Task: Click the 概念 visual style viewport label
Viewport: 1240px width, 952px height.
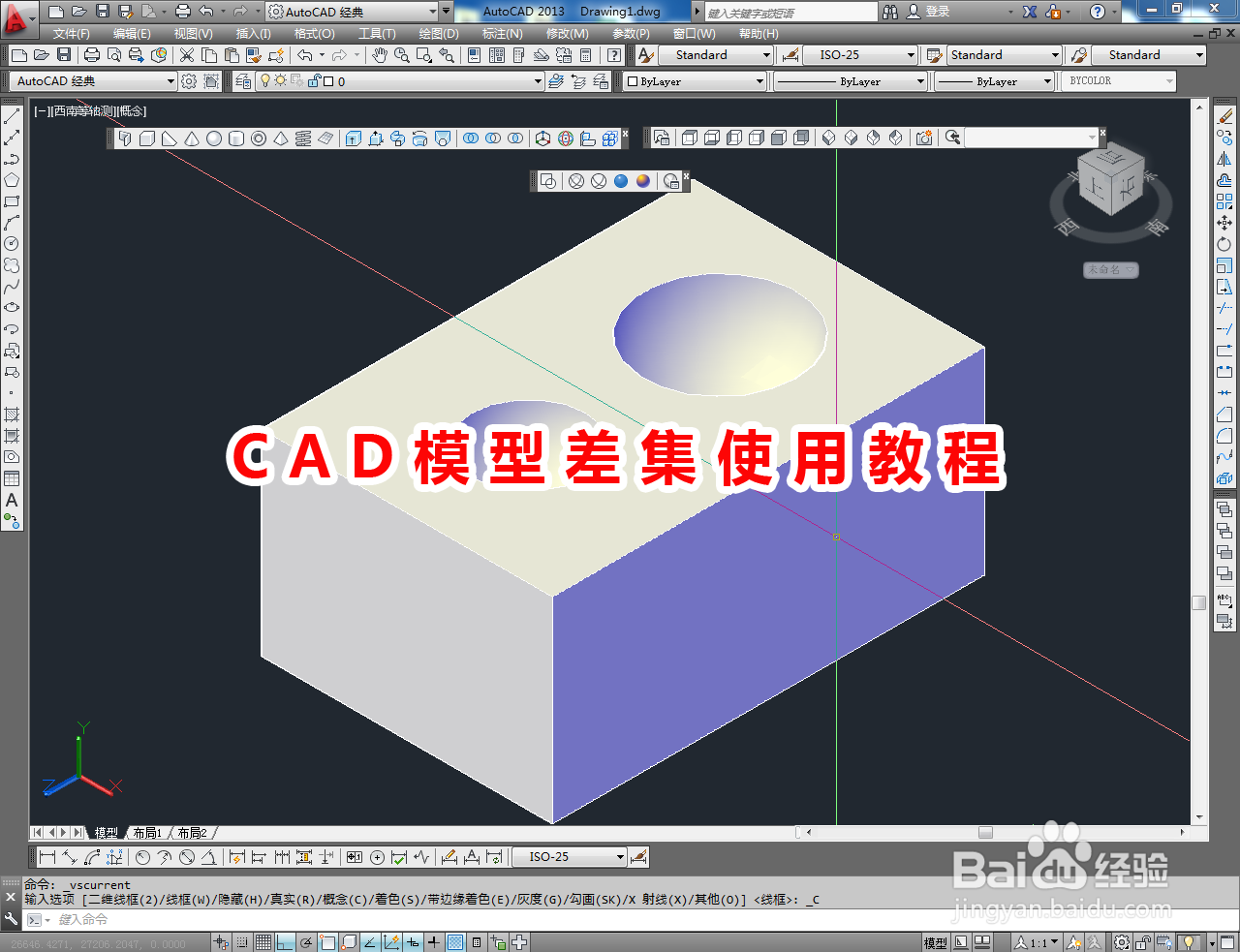Action: (x=132, y=111)
